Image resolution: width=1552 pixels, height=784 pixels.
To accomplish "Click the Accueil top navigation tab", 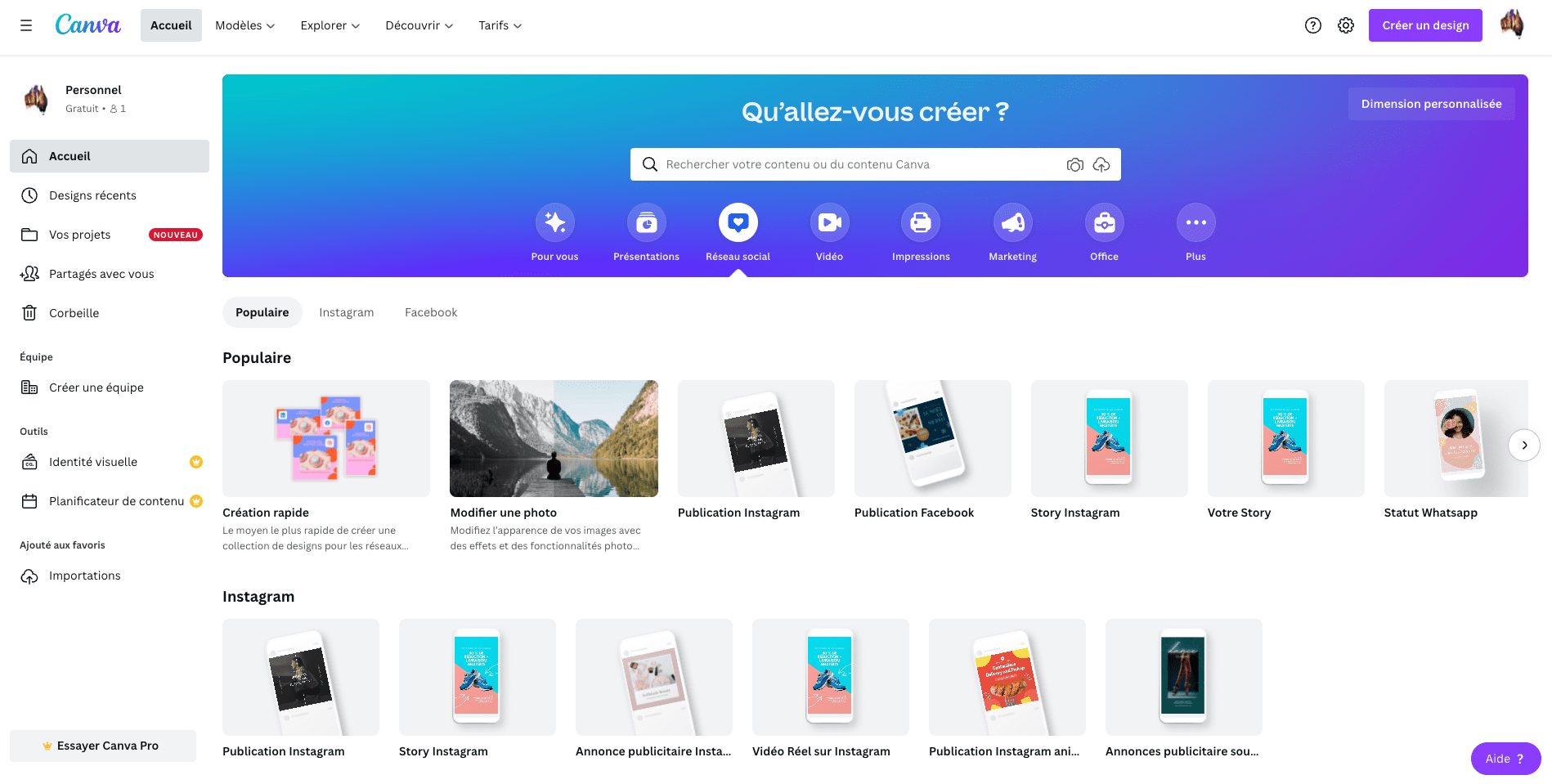I will point(171,25).
